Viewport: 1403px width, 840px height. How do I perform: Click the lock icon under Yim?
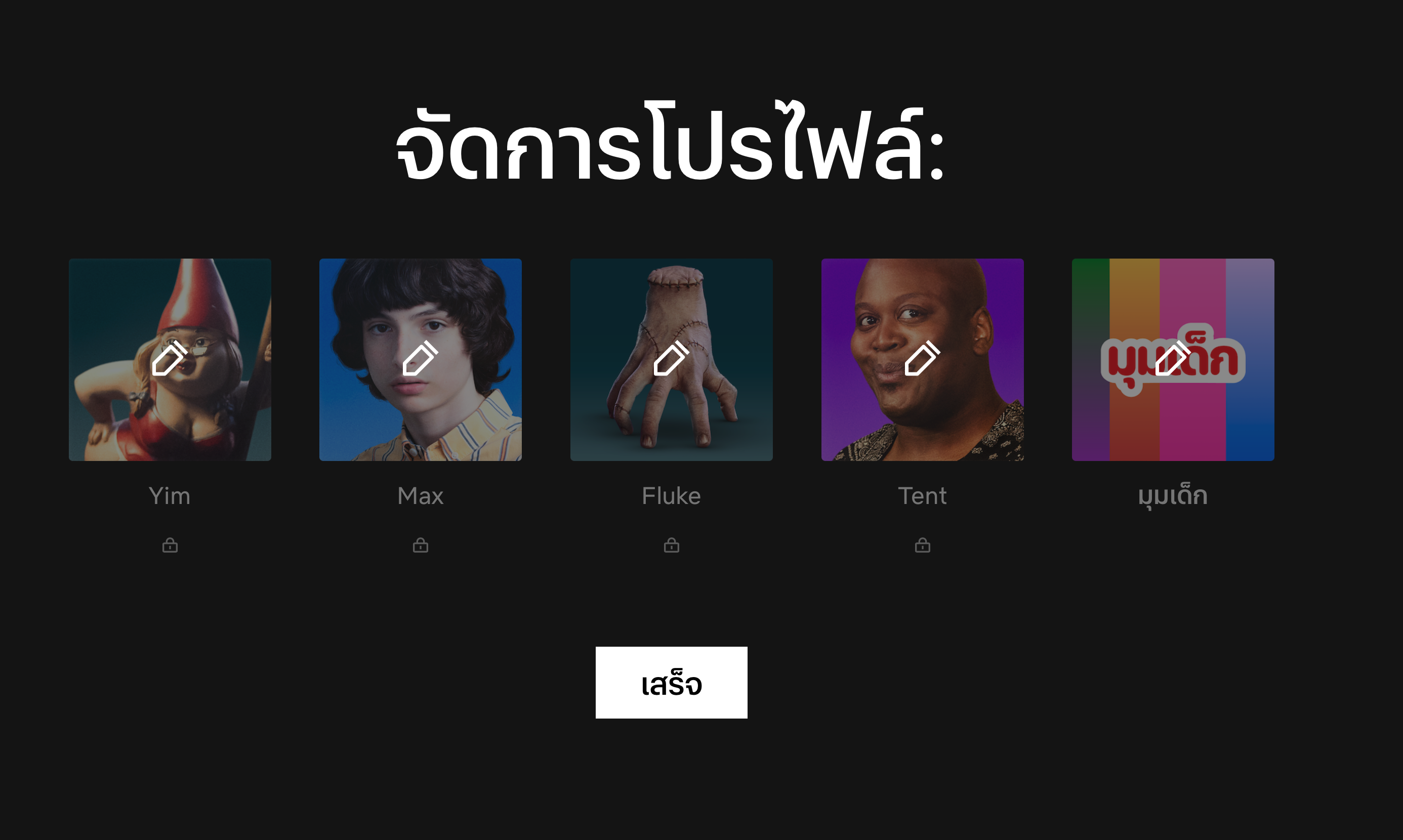click(x=170, y=545)
